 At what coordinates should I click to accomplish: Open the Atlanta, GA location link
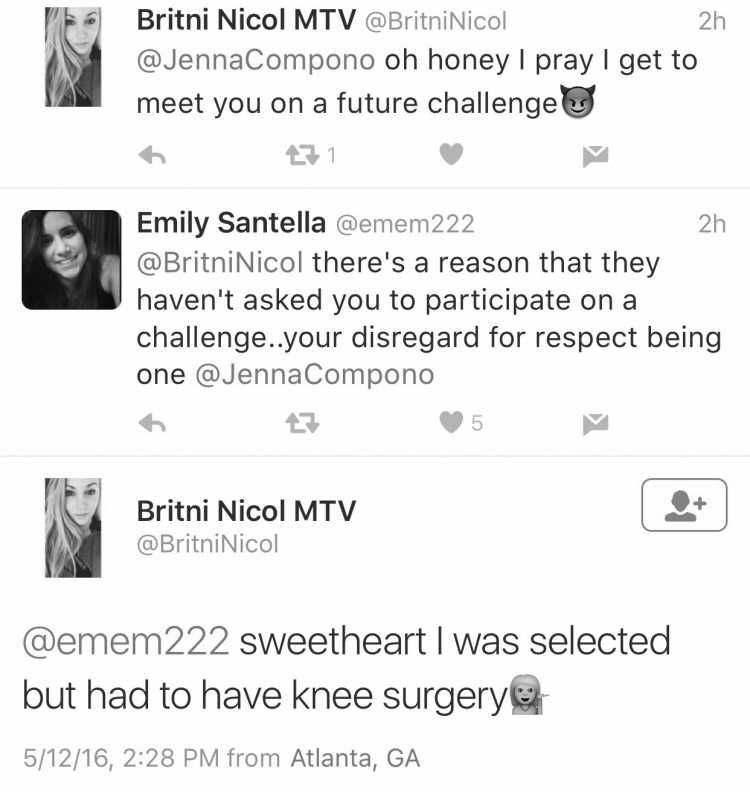pyautogui.click(x=355, y=758)
